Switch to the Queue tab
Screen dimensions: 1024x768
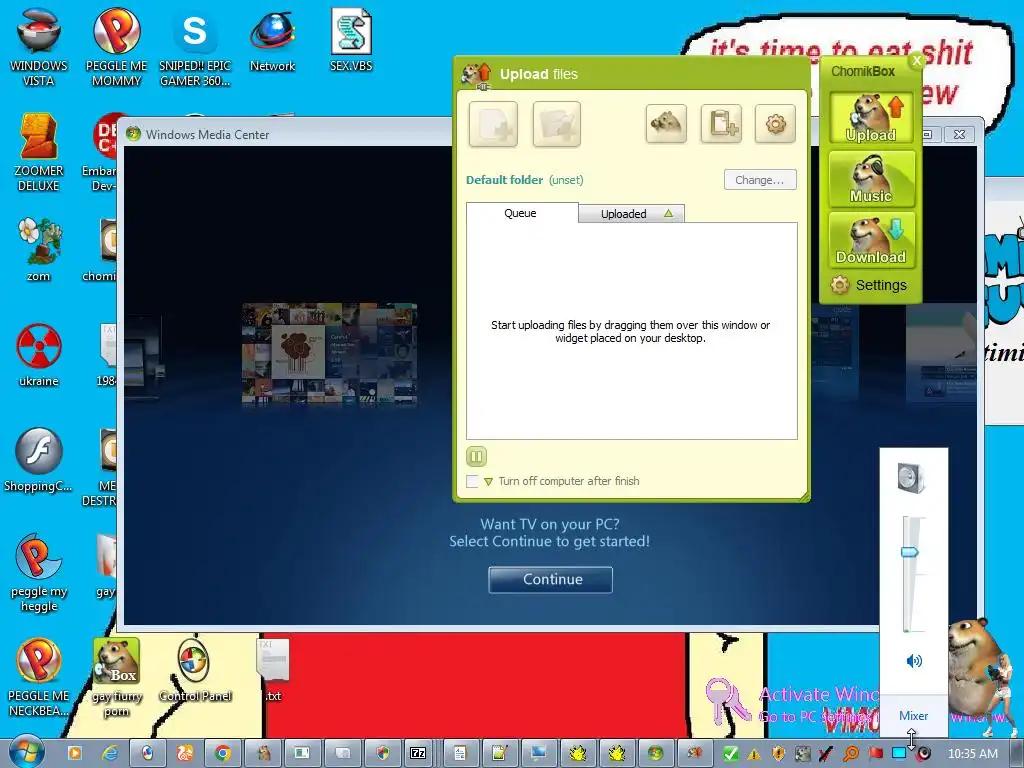pos(521,213)
